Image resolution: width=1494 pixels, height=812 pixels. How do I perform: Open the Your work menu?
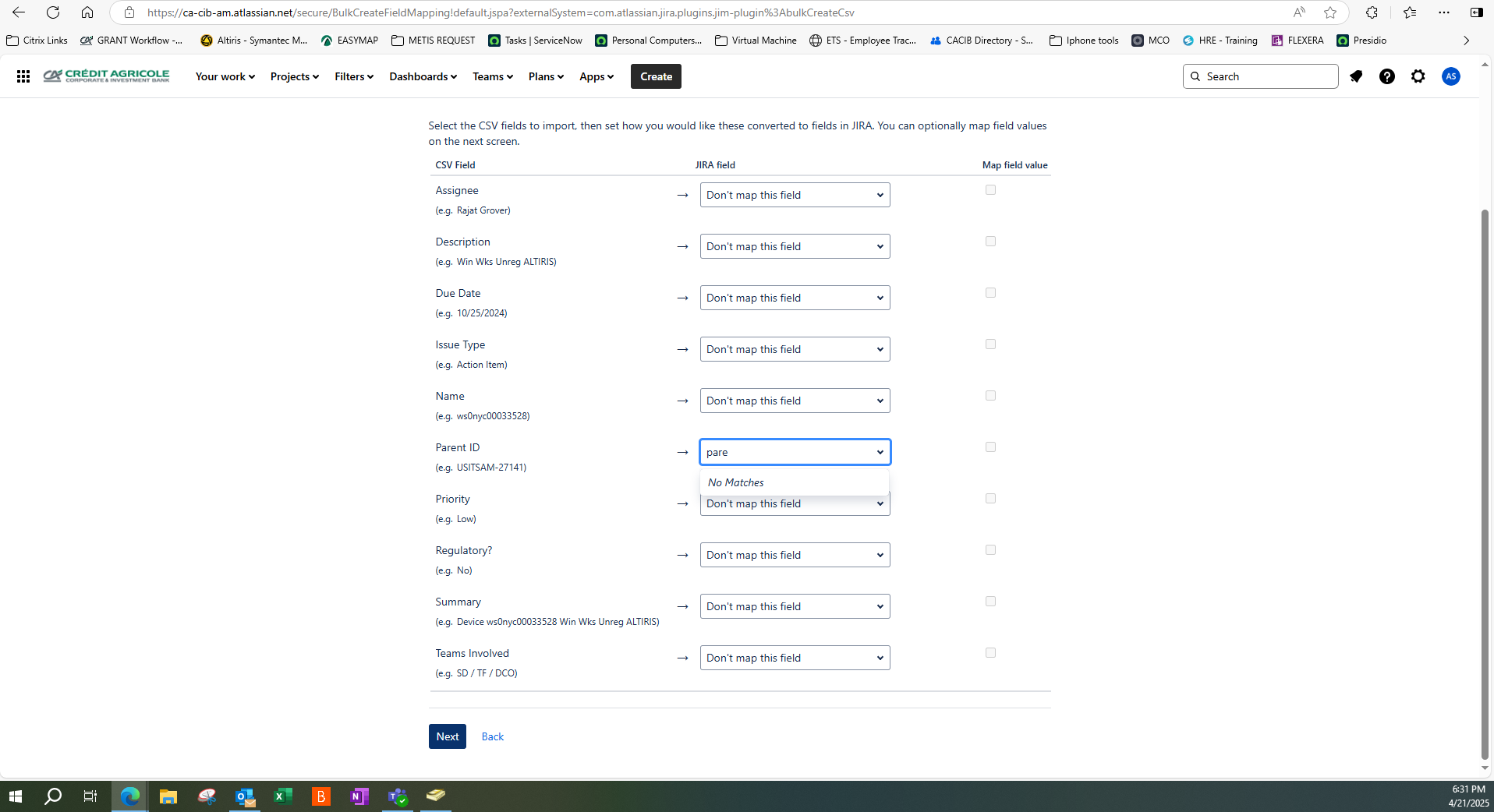(225, 76)
